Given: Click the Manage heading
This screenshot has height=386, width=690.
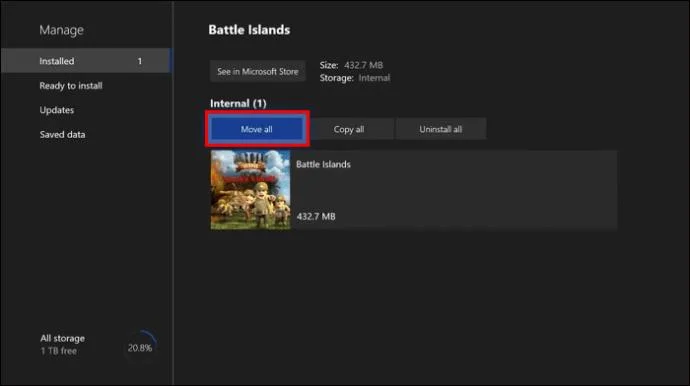Looking at the screenshot, I should pos(61,30).
